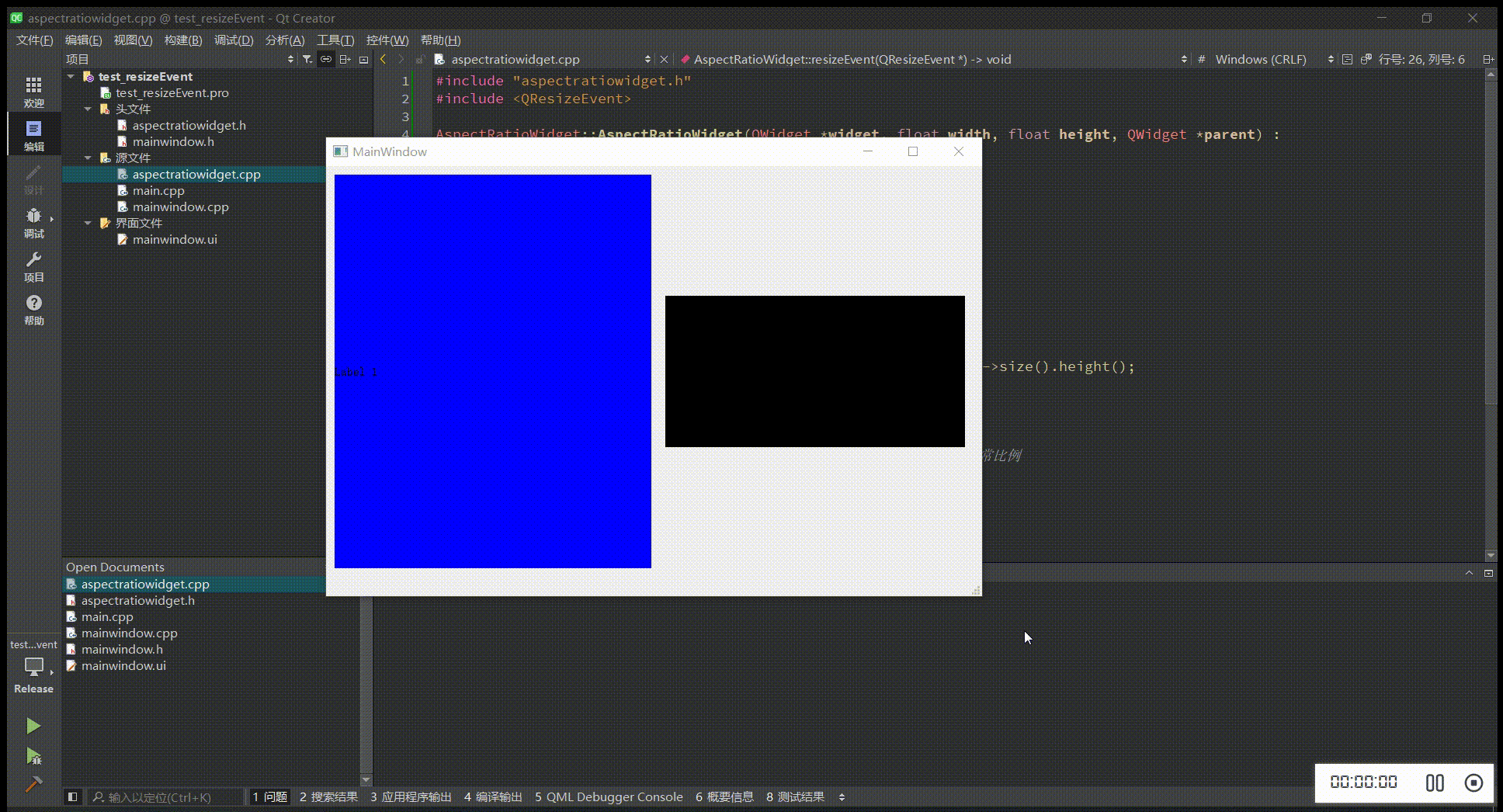
Task: Collapse the 头文件 headers folder
Action: coord(89,109)
